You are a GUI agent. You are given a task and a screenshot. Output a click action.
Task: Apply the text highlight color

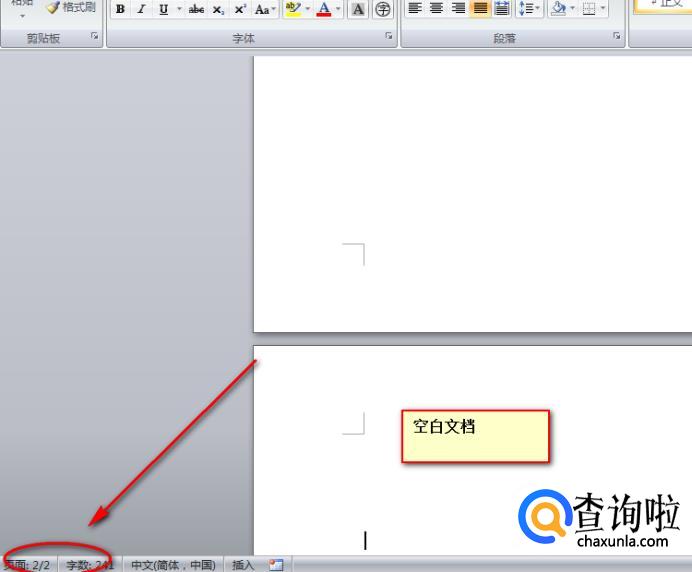click(293, 9)
